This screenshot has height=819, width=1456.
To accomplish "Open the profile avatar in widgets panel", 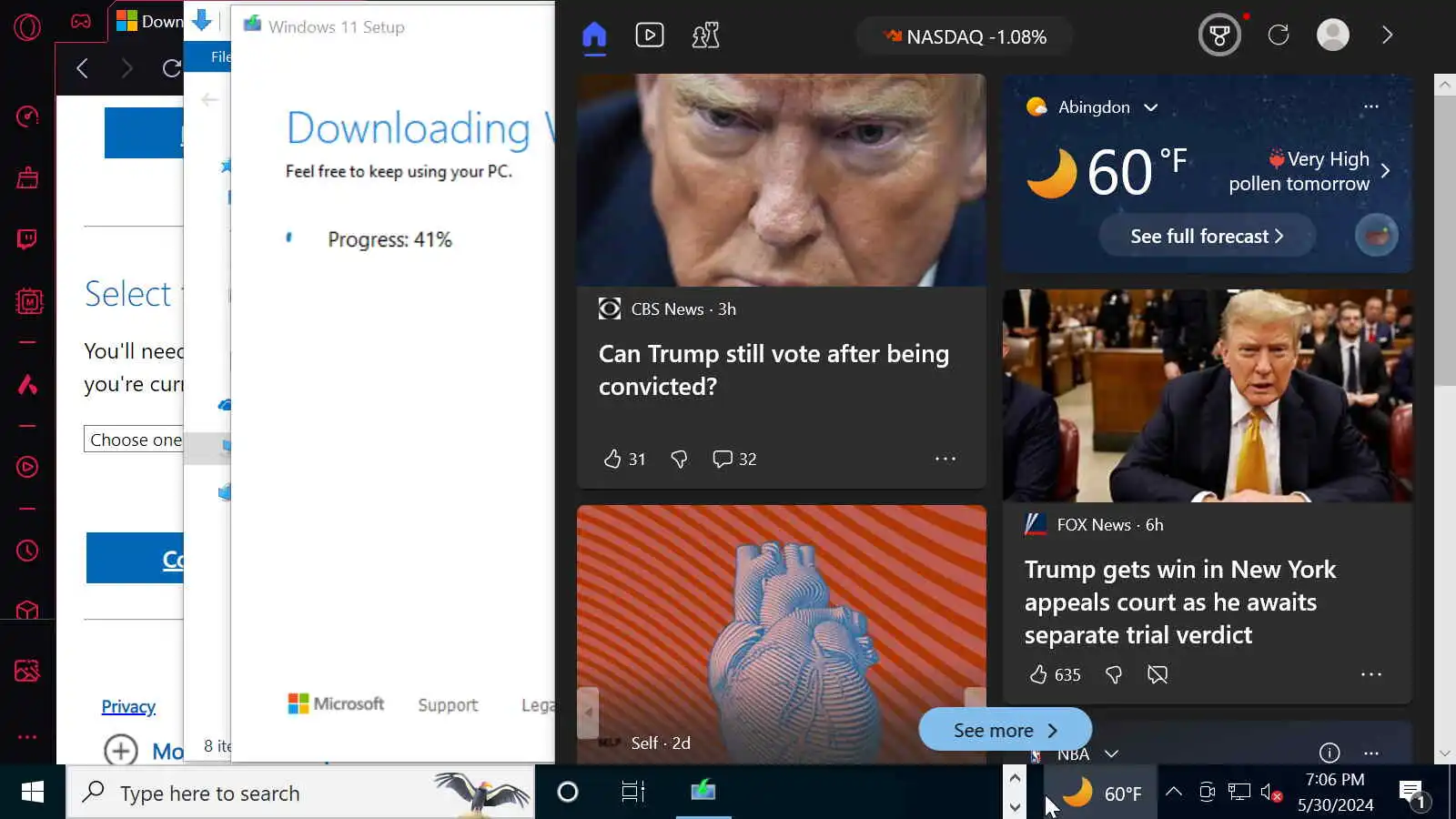I will pyautogui.click(x=1333, y=35).
